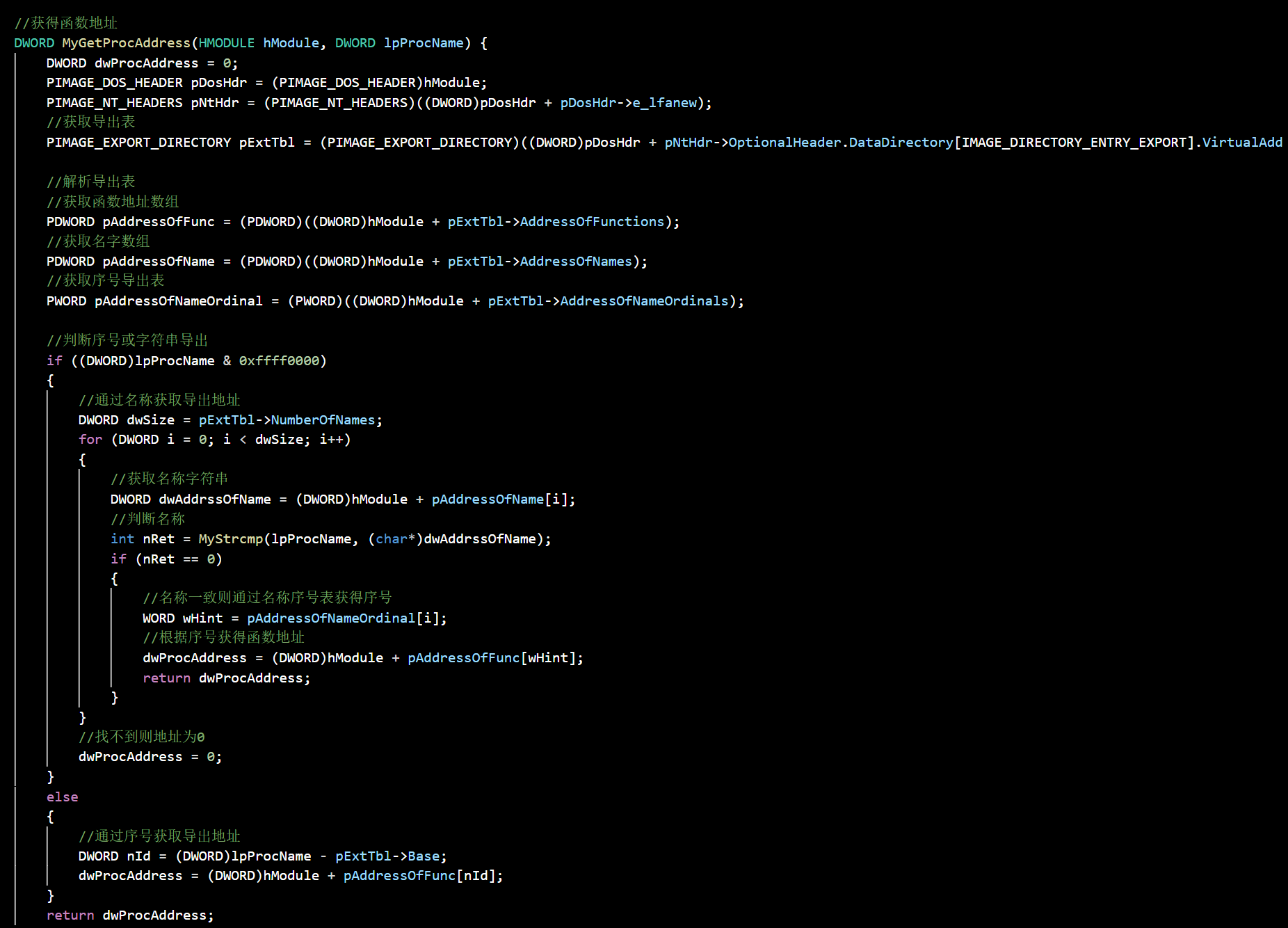Click nId in the DWORD nId declaration
Image resolution: width=1288 pixels, height=928 pixels.
pos(138,856)
